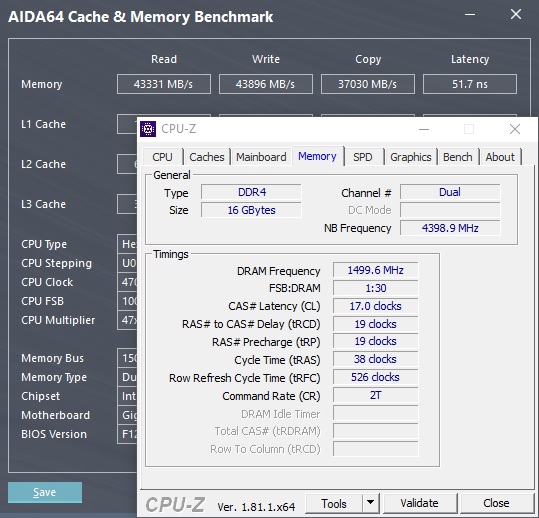Click the empty Total CAS# (tRDRAM) field
Viewport: 539px width, 518px height.
(375, 431)
